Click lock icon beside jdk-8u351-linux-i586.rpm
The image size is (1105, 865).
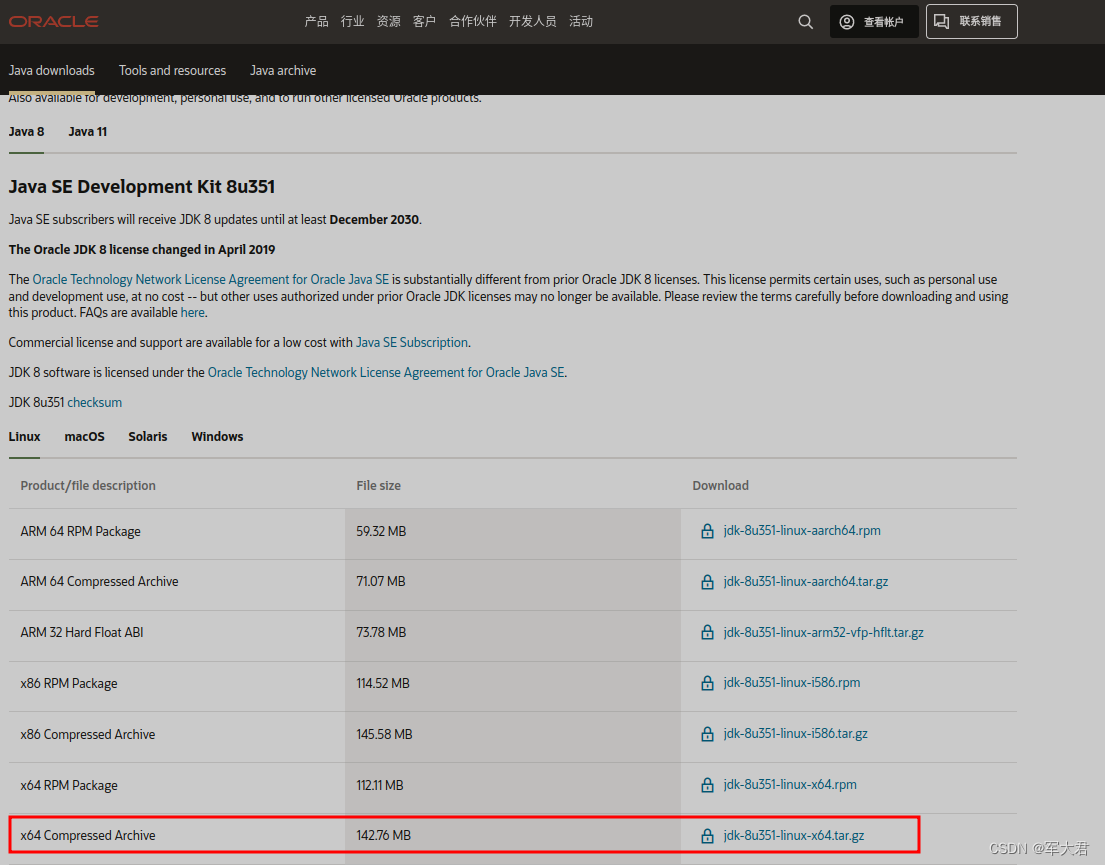coord(708,683)
